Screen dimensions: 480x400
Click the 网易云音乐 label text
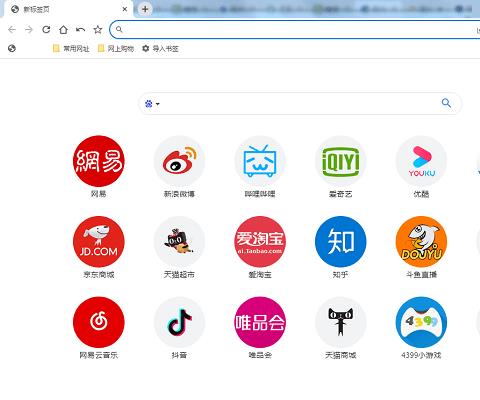[99, 355]
